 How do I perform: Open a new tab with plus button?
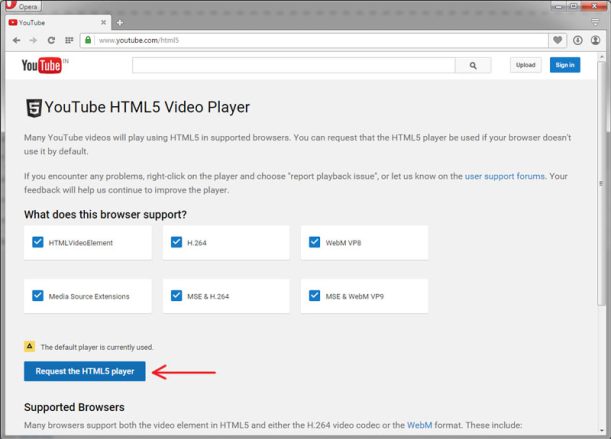click(x=120, y=23)
